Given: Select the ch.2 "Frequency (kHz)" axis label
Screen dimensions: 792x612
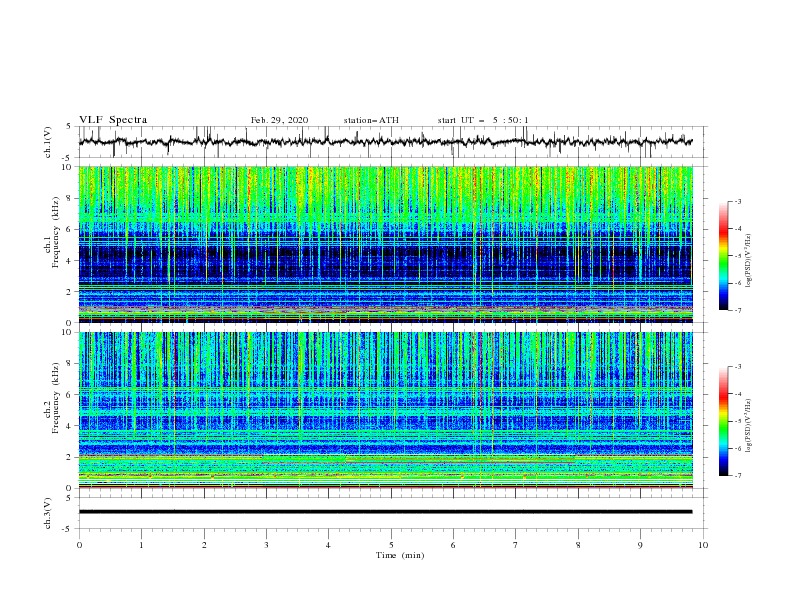Looking at the screenshot, I should tap(55, 397).
